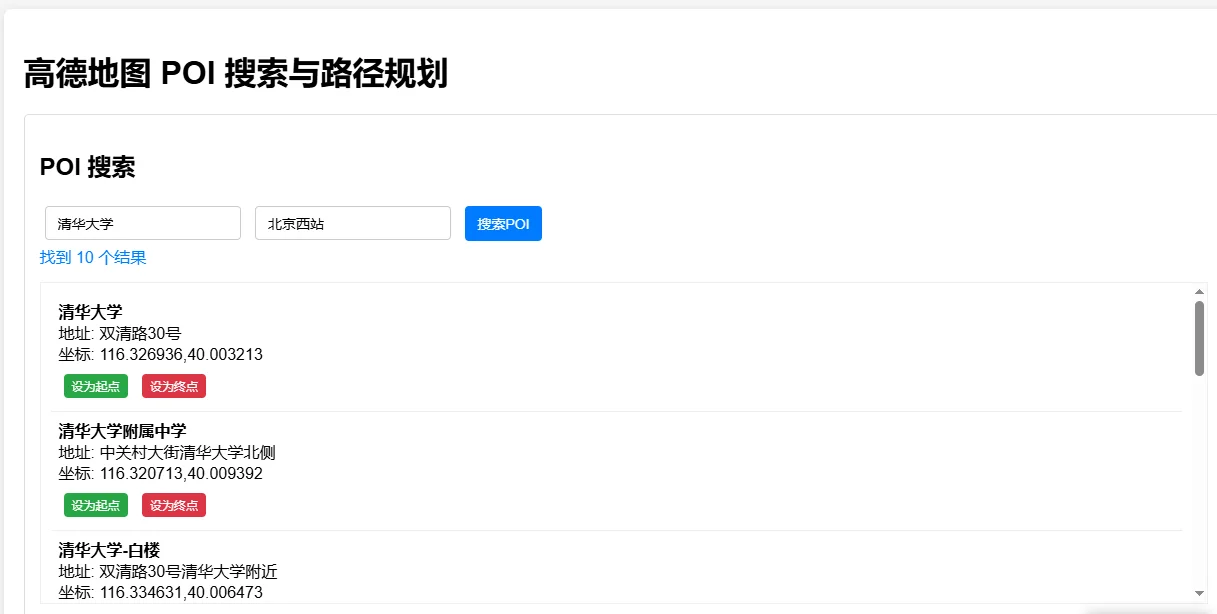Select the 清华大学附属中学 result title
The image size is (1217, 614).
tap(122, 431)
